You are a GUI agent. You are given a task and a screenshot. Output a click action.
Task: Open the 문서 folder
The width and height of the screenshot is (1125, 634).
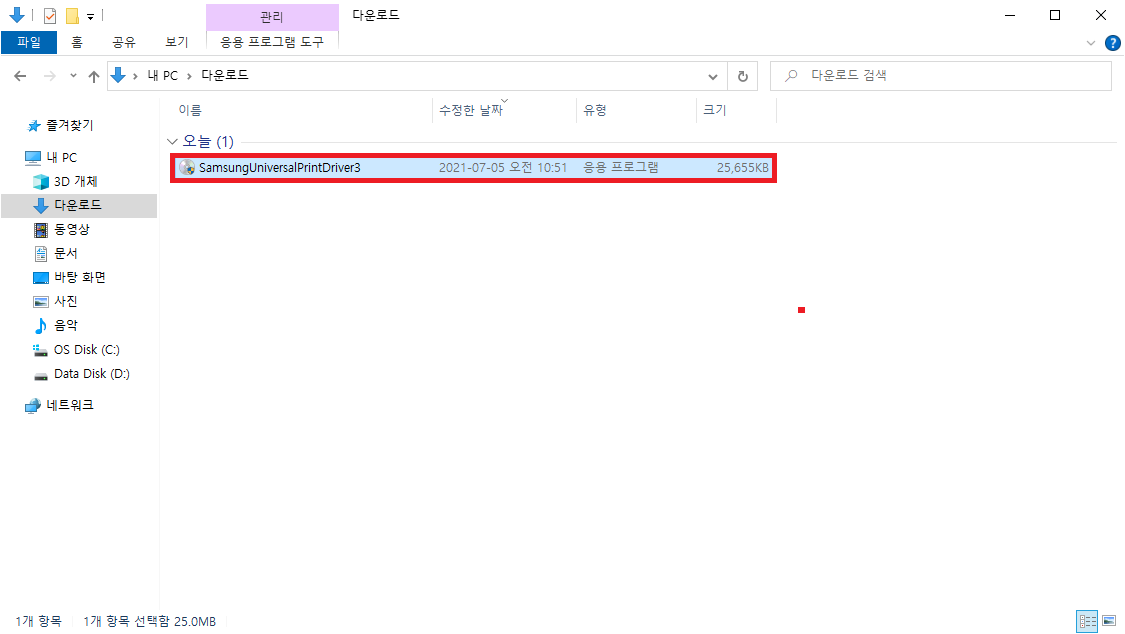point(66,253)
